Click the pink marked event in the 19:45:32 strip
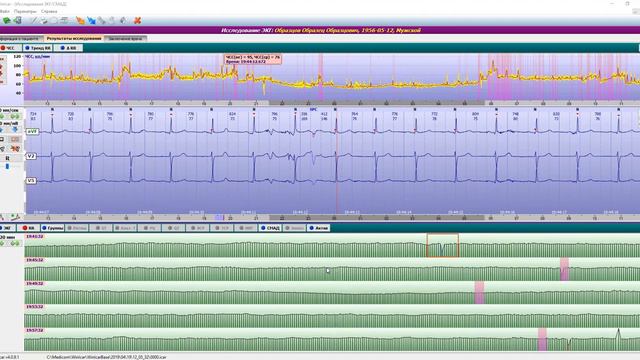Screen dimensions: 640x360 click(564, 269)
